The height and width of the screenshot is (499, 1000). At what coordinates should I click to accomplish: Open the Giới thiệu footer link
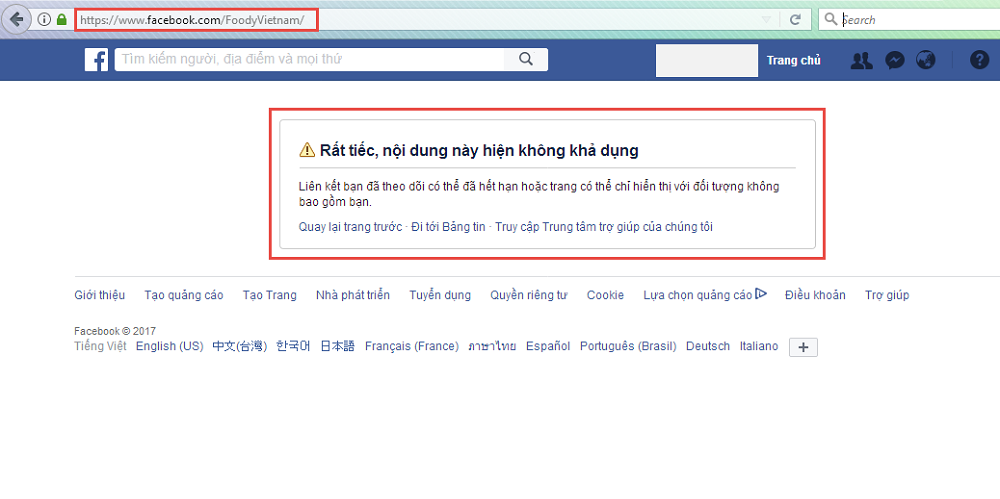coord(99,295)
